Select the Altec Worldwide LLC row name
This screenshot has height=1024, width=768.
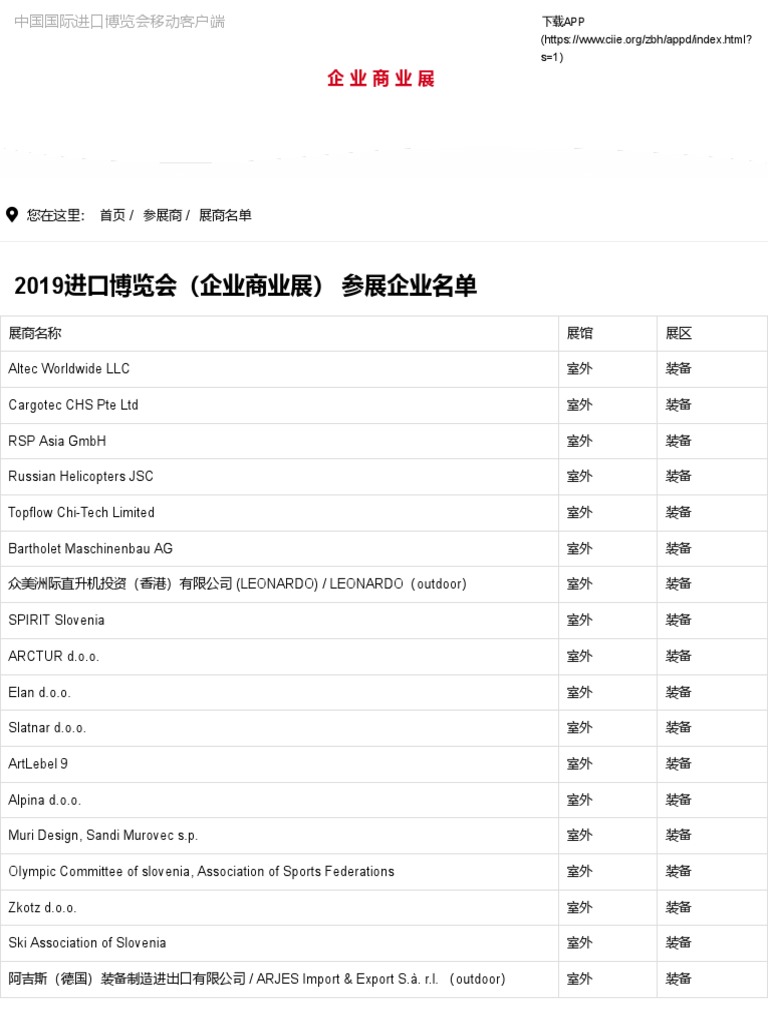pos(69,369)
